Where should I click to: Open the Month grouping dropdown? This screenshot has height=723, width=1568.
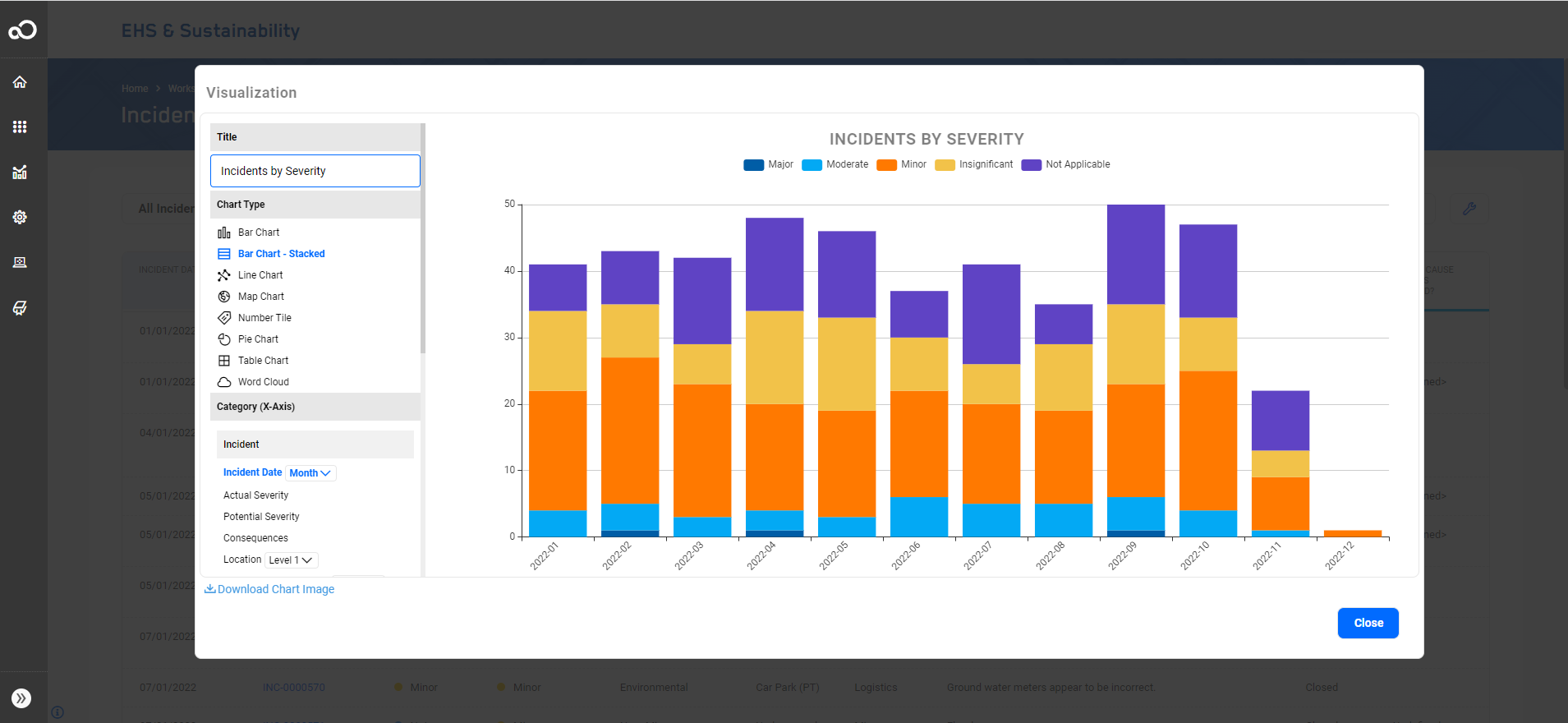tap(310, 473)
